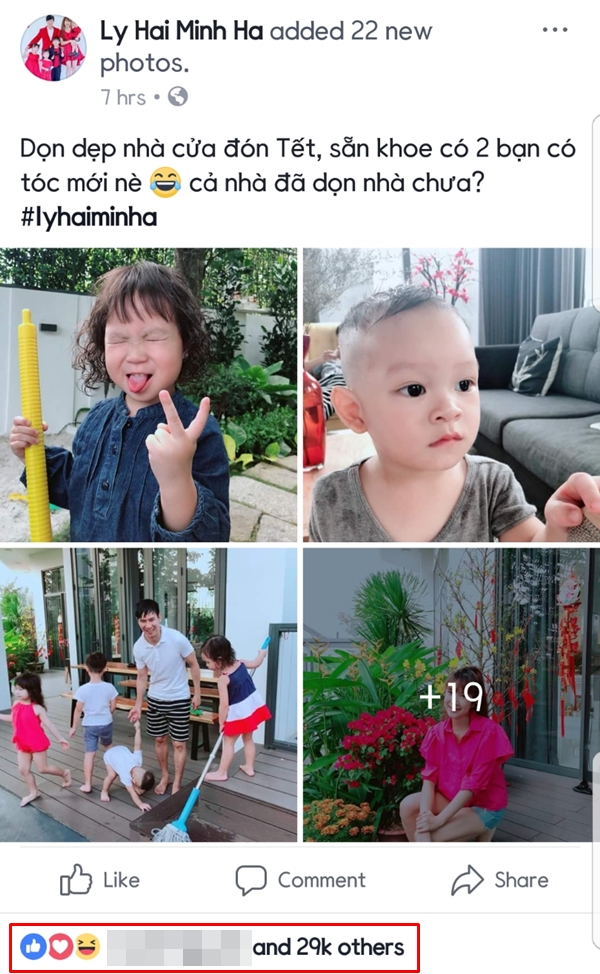Open the red heart Love reaction icon
The height and width of the screenshot is (974, 600).
tap(61, 947)
